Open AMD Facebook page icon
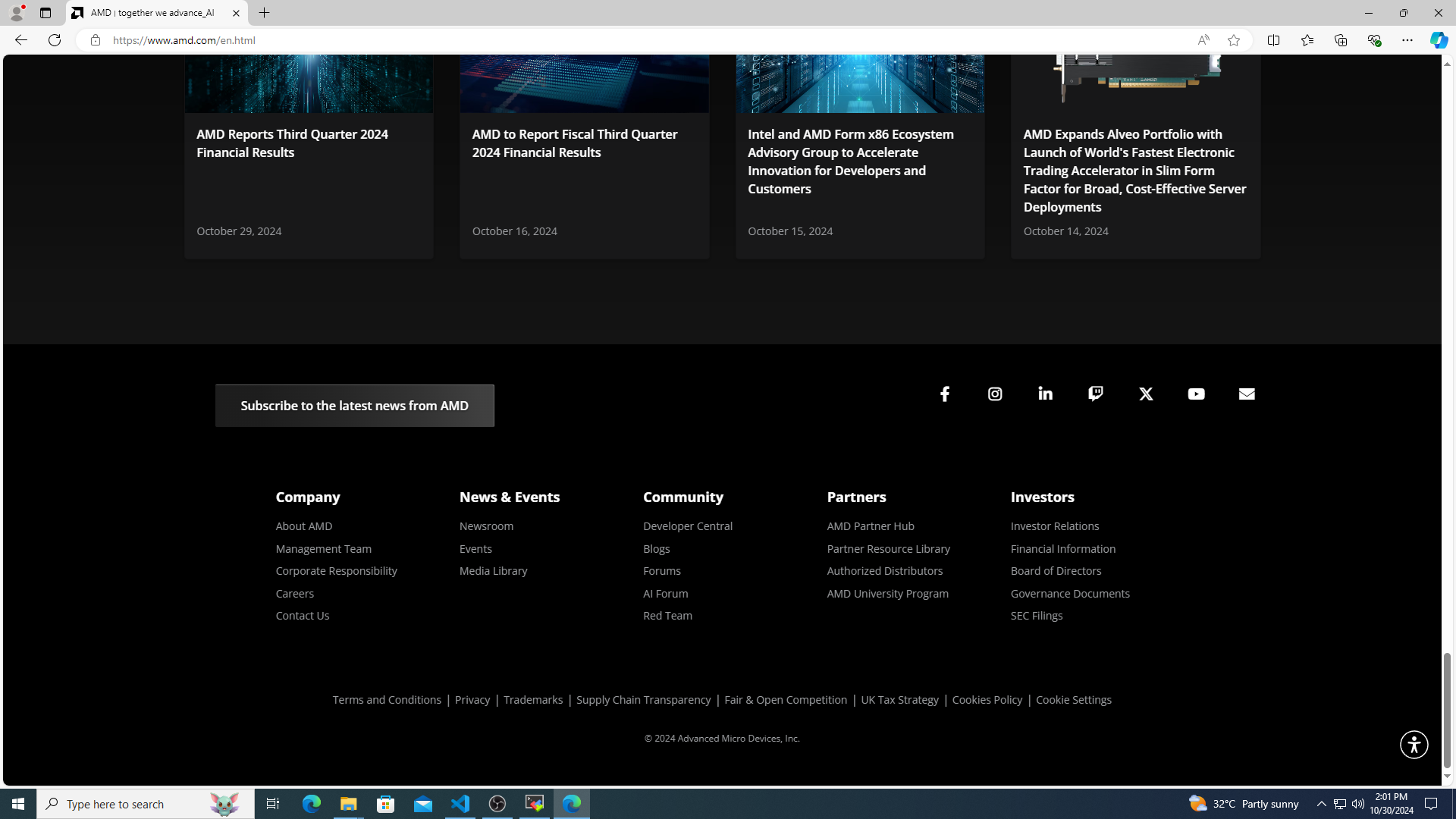The height and width of the screenshot is (819, 1456). [x=945, y=394]
